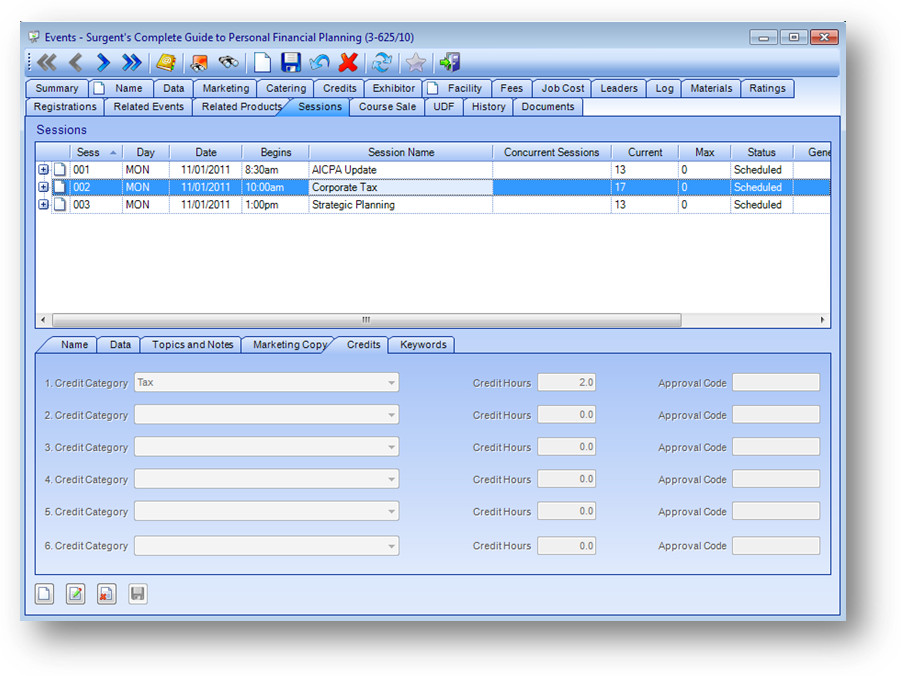Viewport: 901px width, 676px height.
Task: Click the save session disk icon at bottom
Action: point(137,594)
